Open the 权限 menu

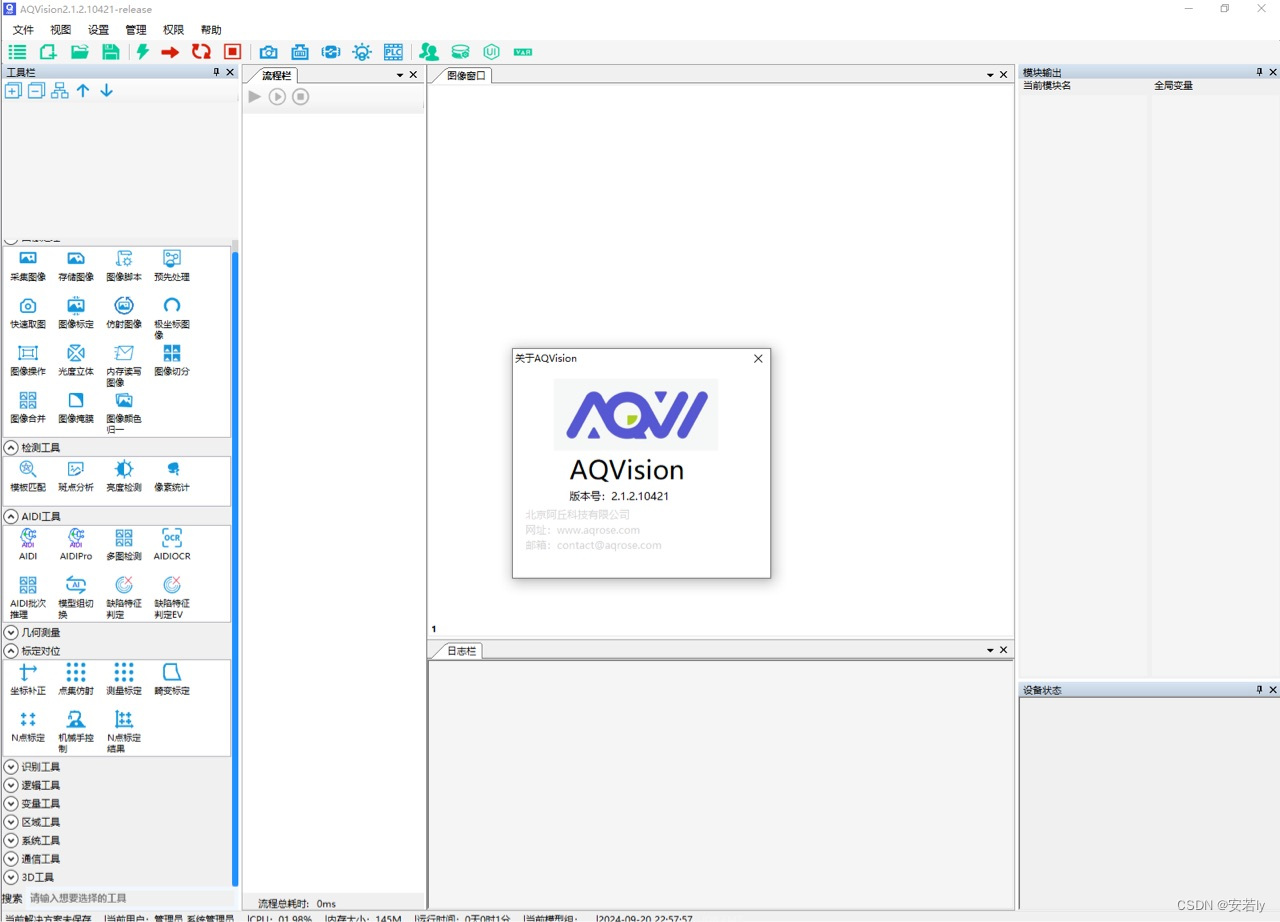tap(173, 30)
